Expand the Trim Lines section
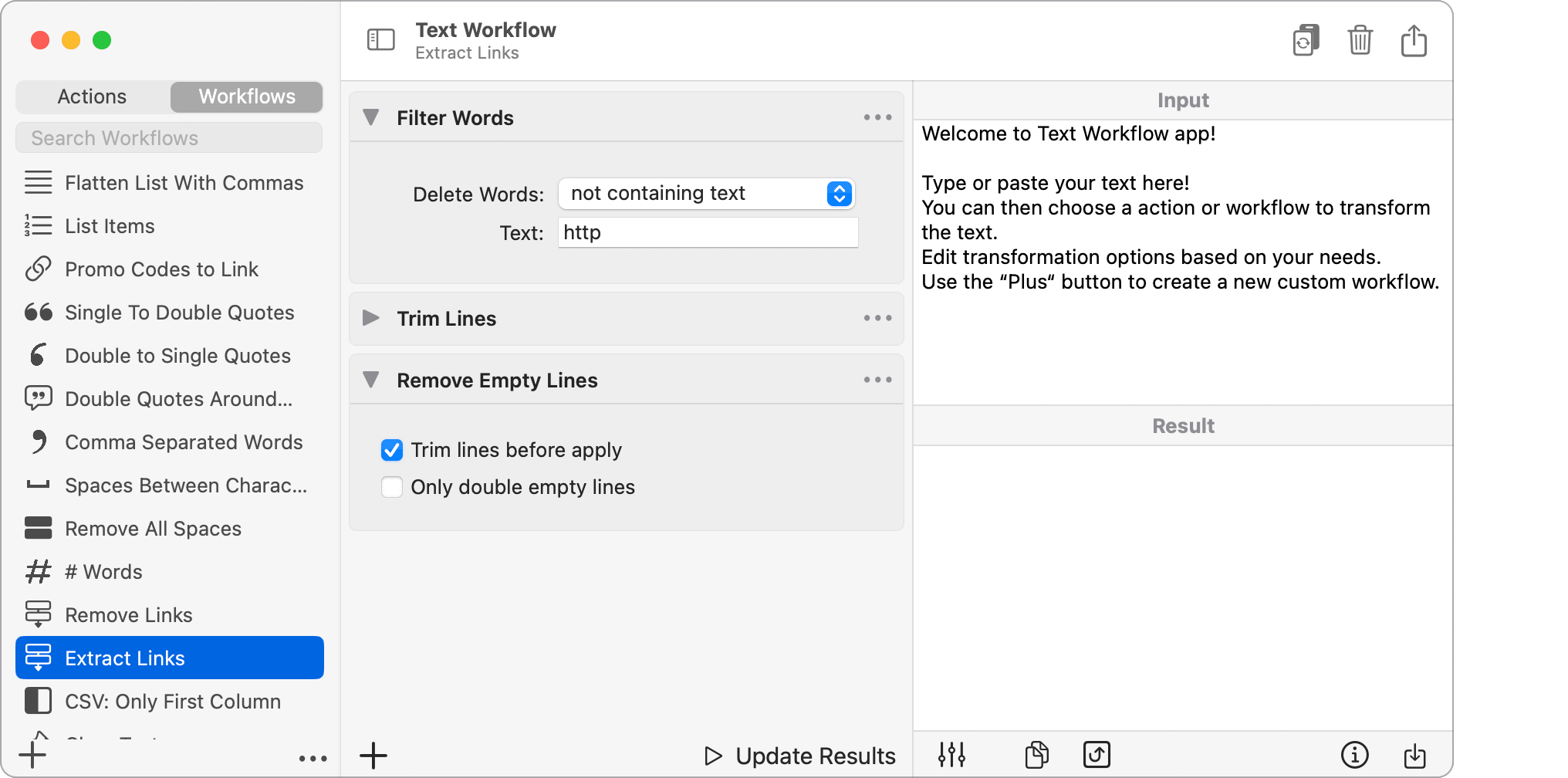1568x778 pixels. click(371, 318)
